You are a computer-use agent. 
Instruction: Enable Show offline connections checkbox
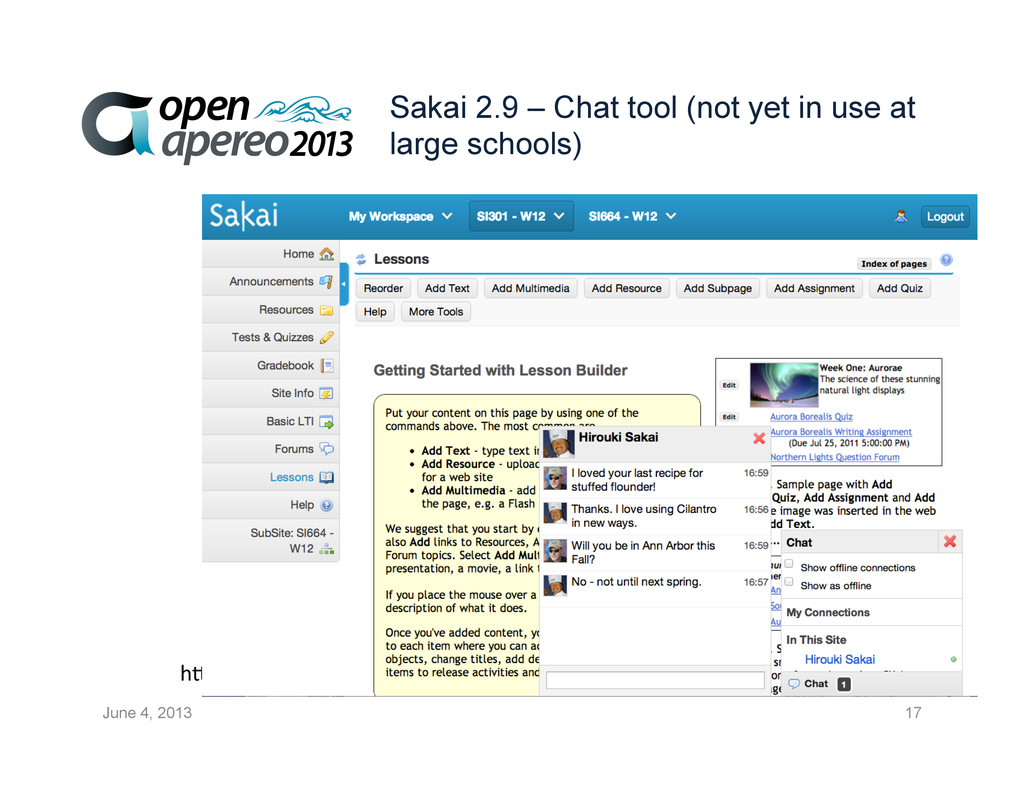(x=789, y=564)
